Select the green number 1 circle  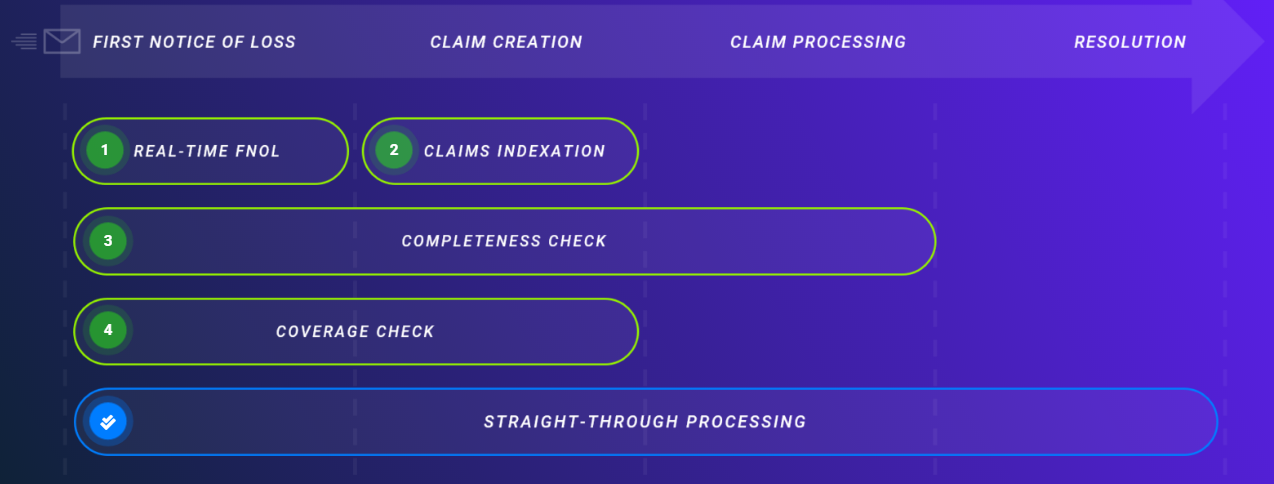(x=104, y=151)
